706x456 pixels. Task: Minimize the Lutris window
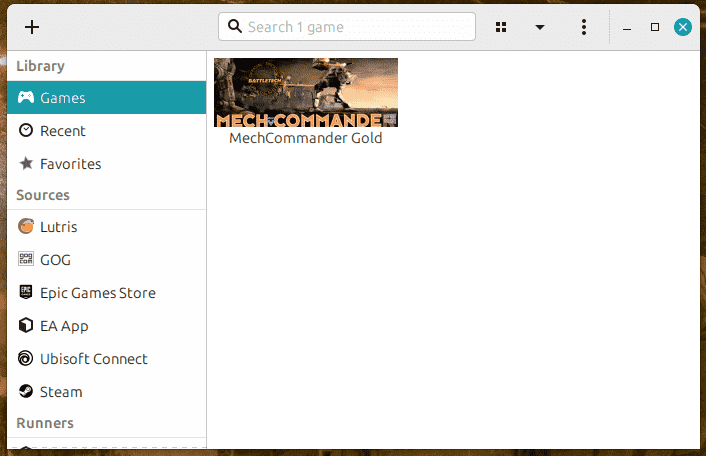coord(626,28)
